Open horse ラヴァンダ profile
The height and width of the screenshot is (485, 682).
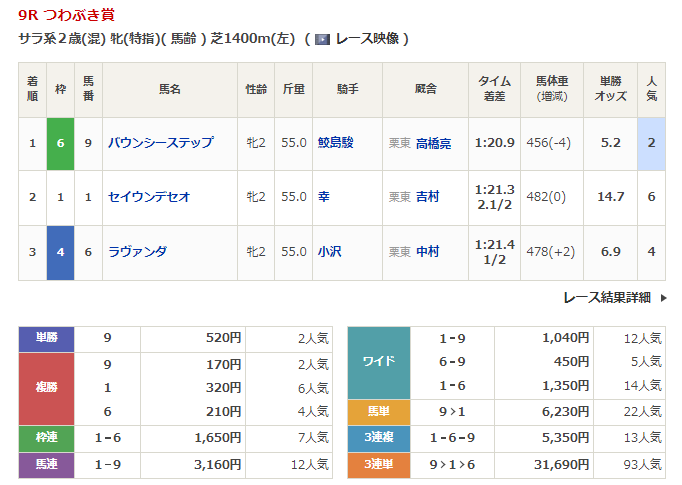(x=137, y=252)
